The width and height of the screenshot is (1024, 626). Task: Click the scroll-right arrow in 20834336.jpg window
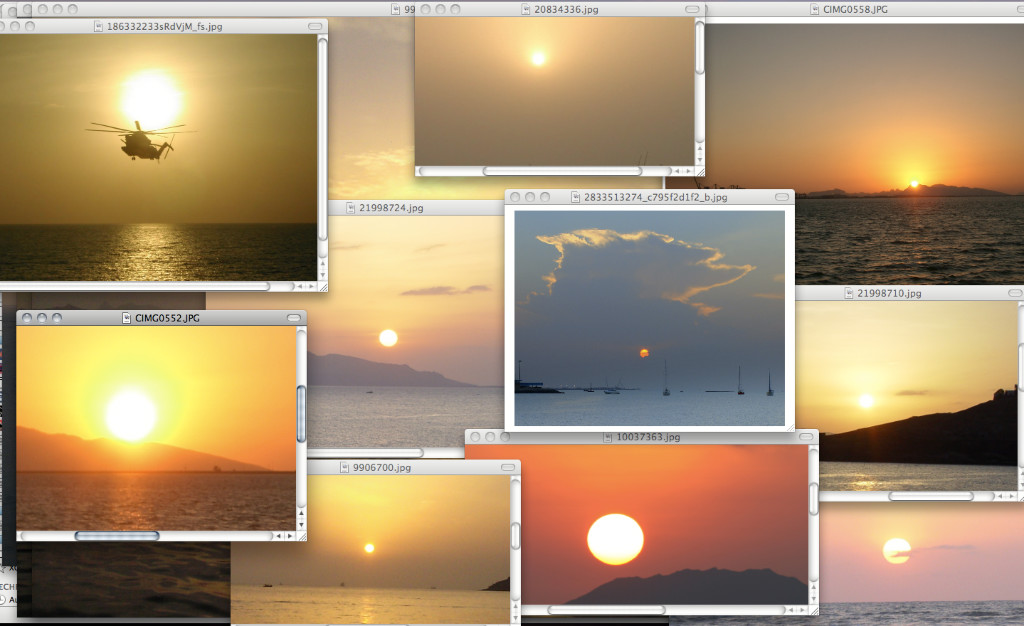(690, 171)
